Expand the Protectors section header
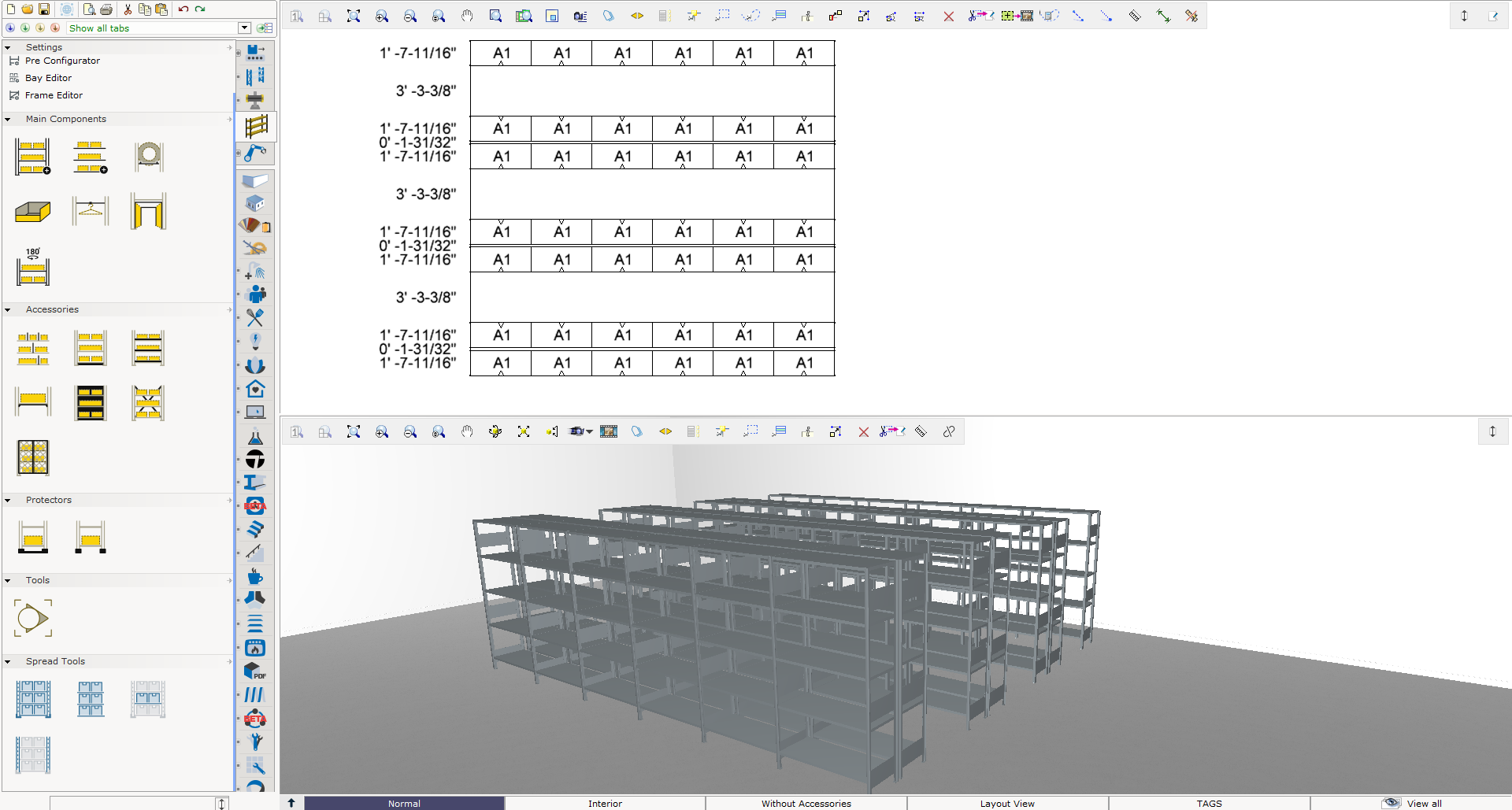The height and width of the screenshot is (810, 1512). click(49, 500)
